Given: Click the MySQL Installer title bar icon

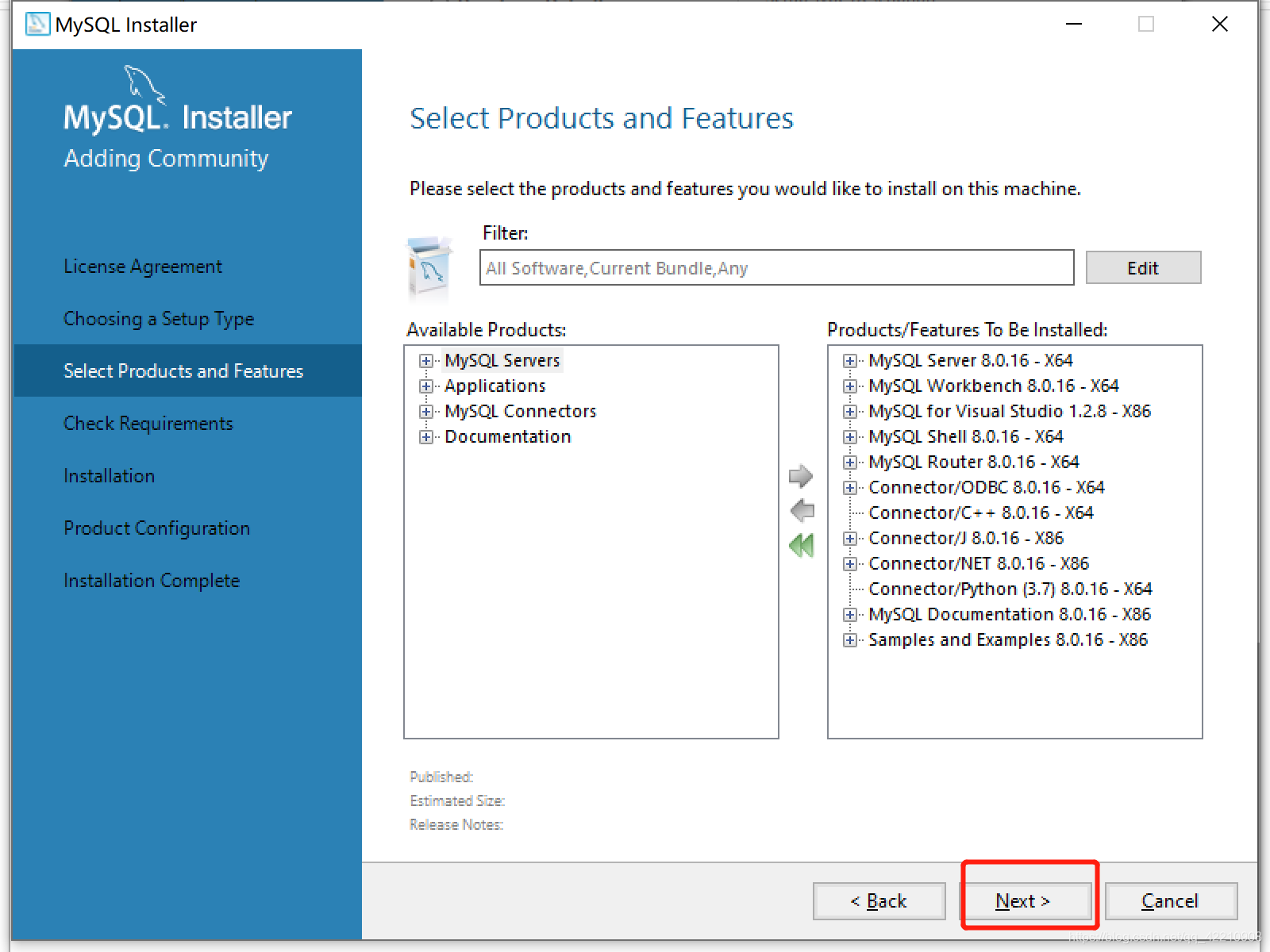Looking at the screenshot, I should (x=37, y=24).
